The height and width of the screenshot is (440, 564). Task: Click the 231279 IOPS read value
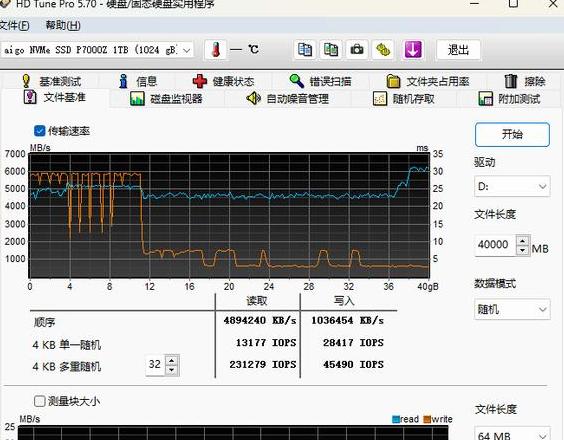coord(263,364)
